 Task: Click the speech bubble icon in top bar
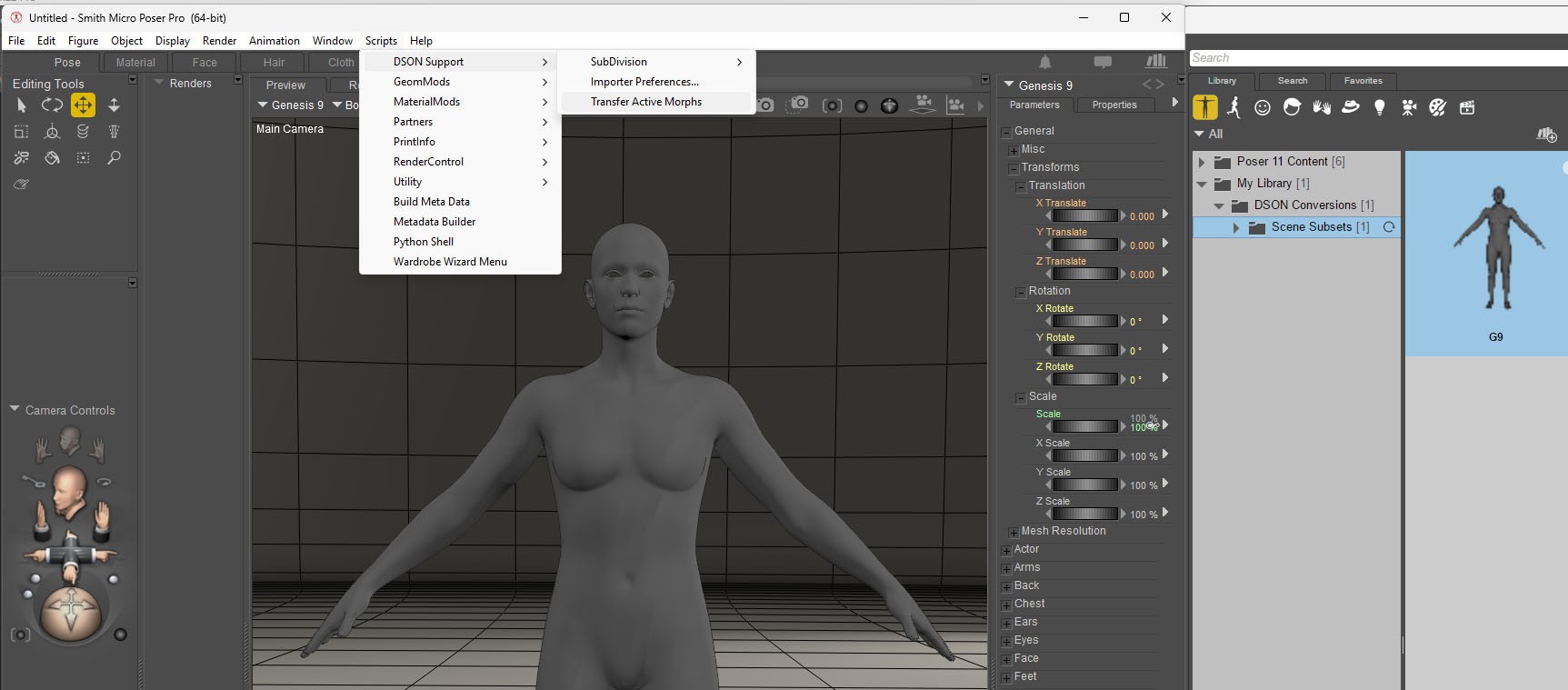(1103, 62)
